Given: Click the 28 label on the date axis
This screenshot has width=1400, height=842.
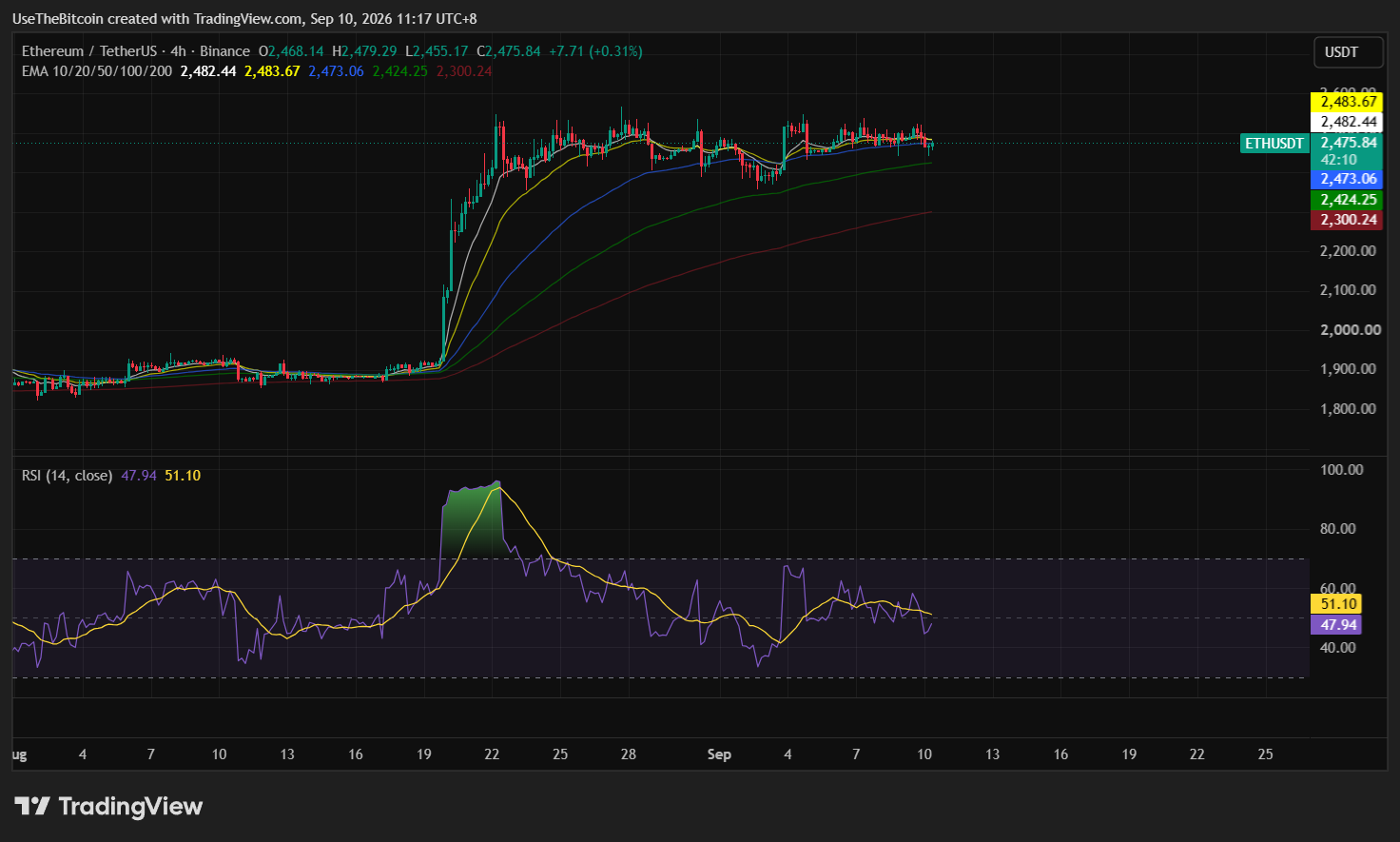Looking at the screenshot, I should pyautogui.click(x=629, y=754).
